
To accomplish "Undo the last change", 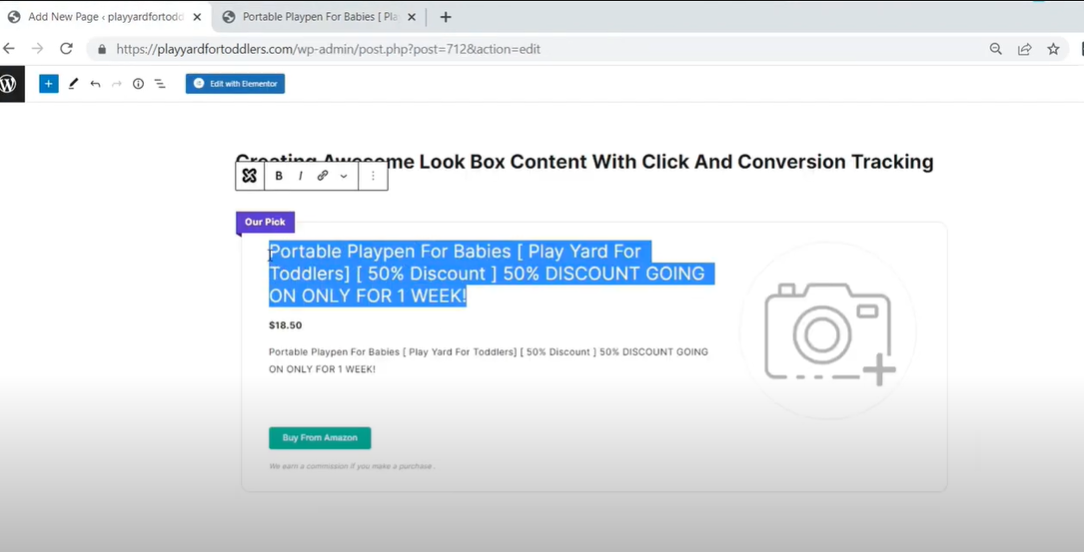I will pos(95,84).
